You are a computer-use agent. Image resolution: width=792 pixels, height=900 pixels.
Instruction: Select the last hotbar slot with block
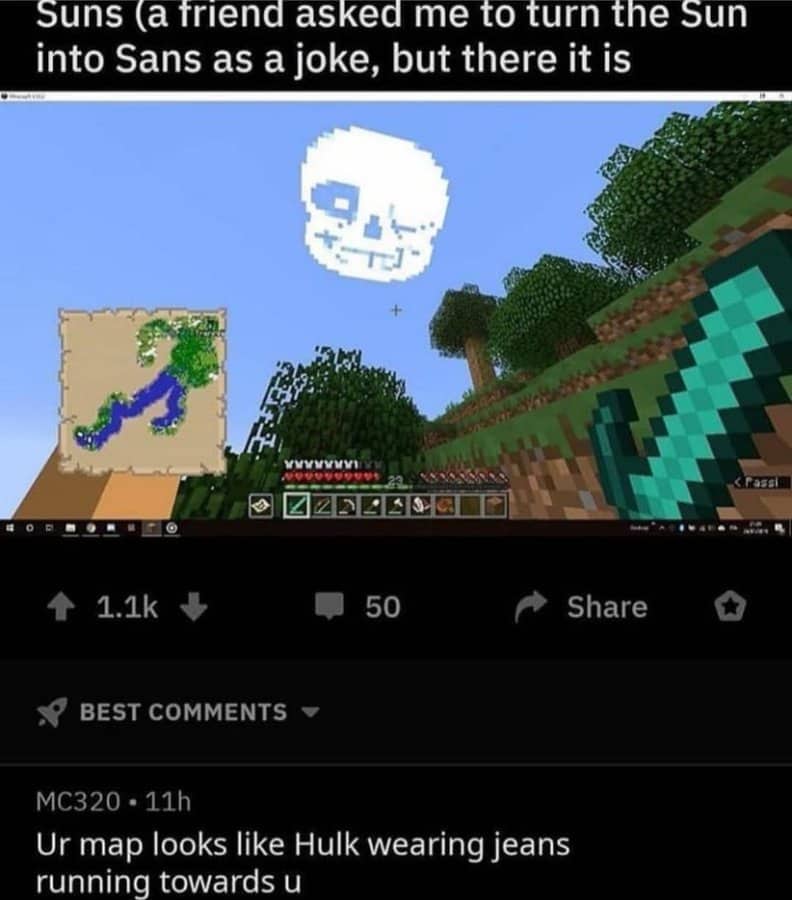(x=495, y=506)
